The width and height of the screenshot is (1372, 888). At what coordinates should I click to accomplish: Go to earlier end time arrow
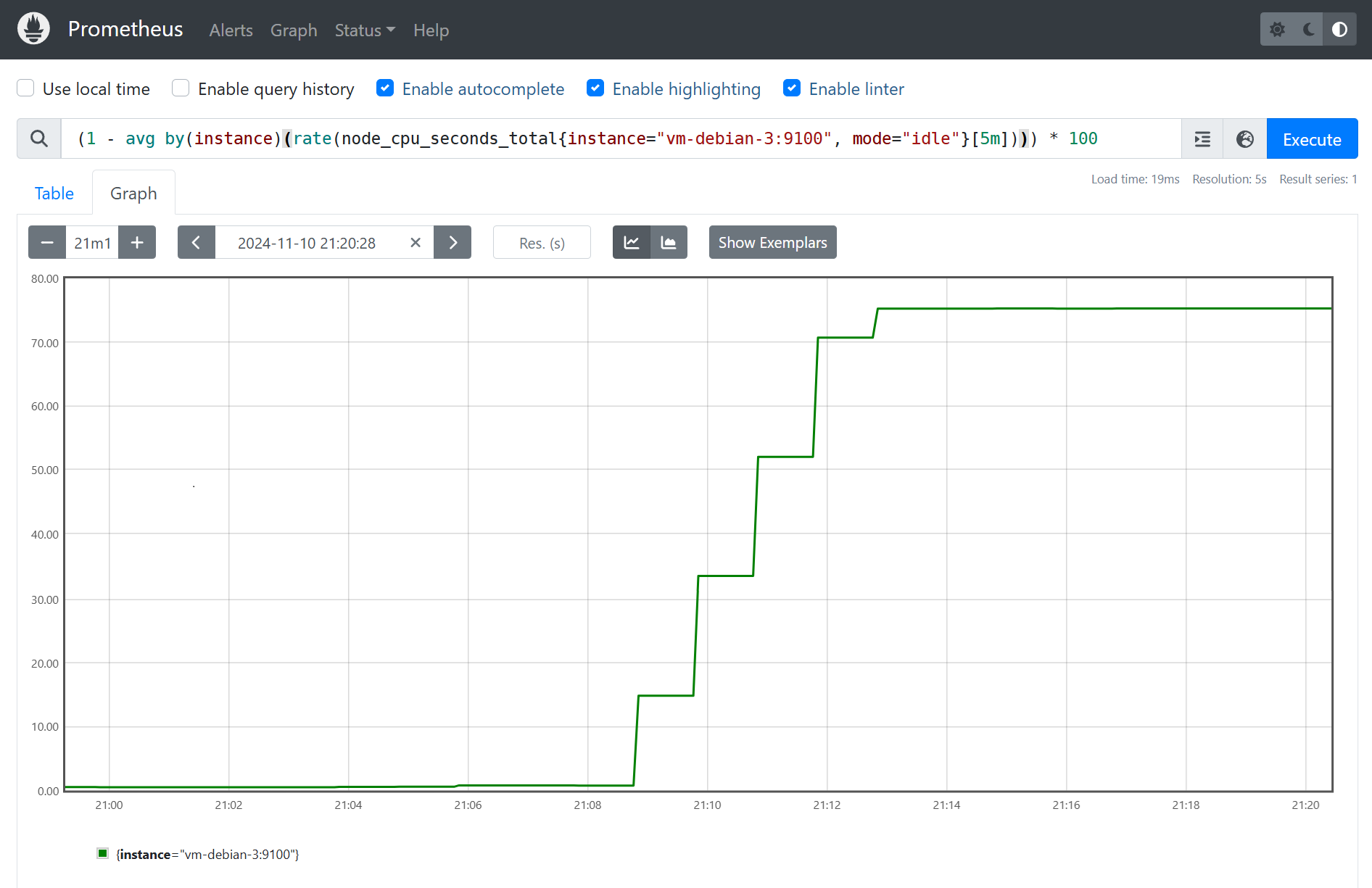tap(197, 242)
